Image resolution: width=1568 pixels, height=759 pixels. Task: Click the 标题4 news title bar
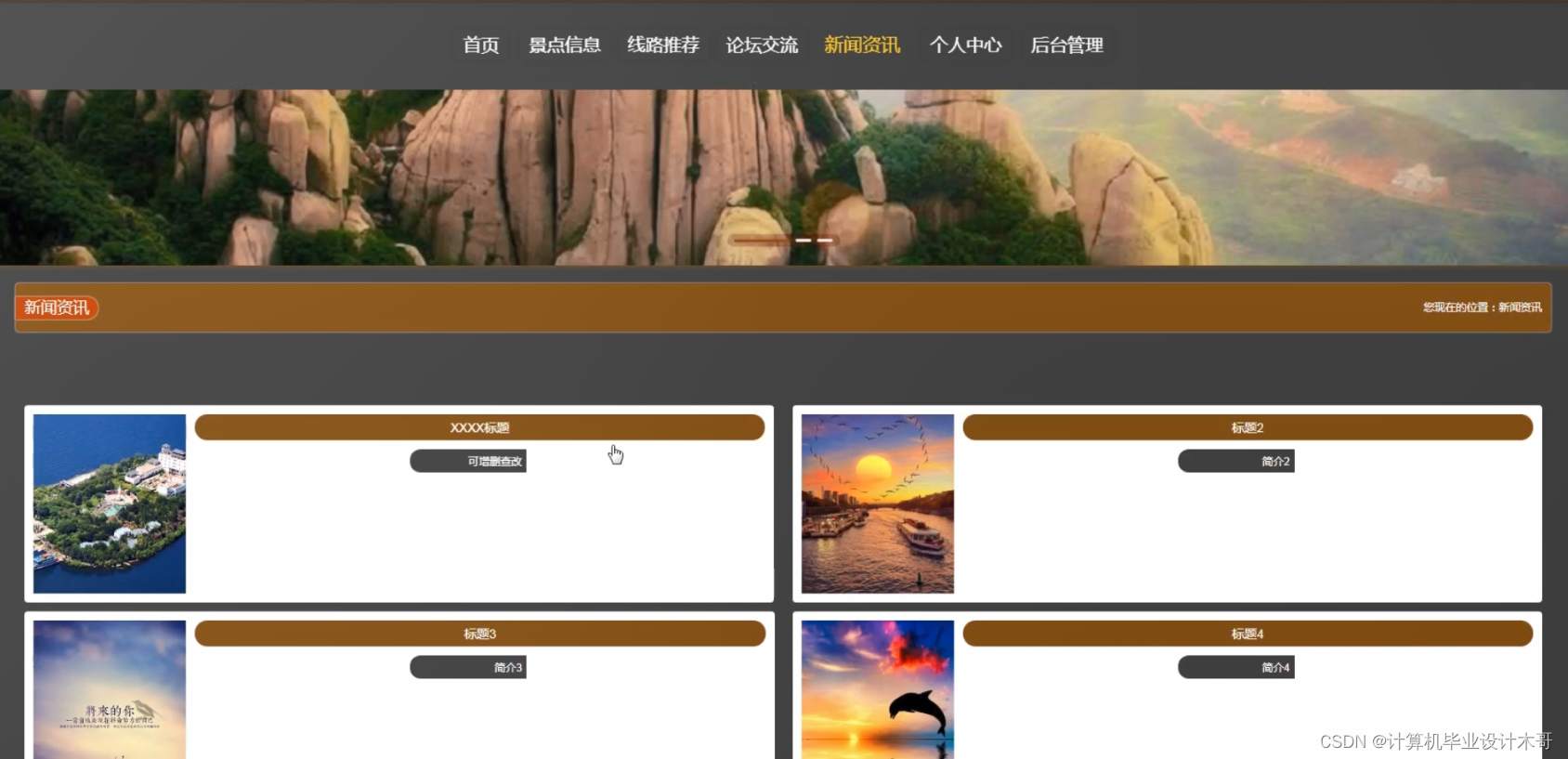pyautogui.click(x=1248, y=634)
